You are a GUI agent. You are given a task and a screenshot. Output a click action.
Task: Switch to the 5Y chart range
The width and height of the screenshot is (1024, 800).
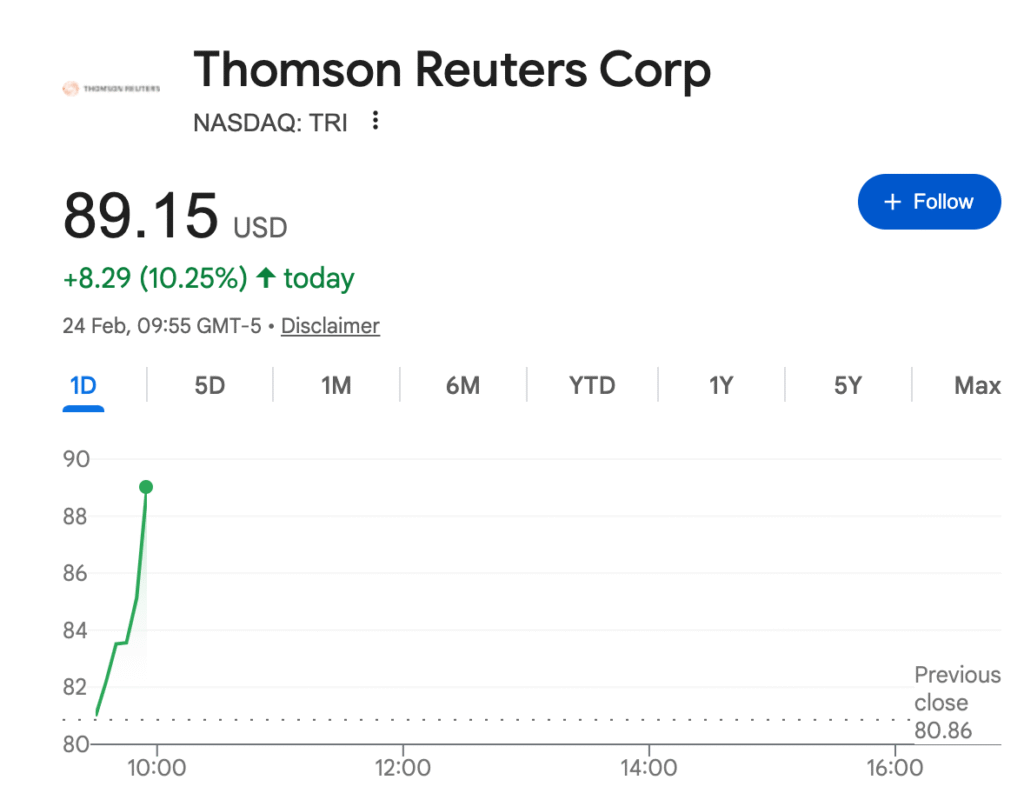click(x=848, y=385)
